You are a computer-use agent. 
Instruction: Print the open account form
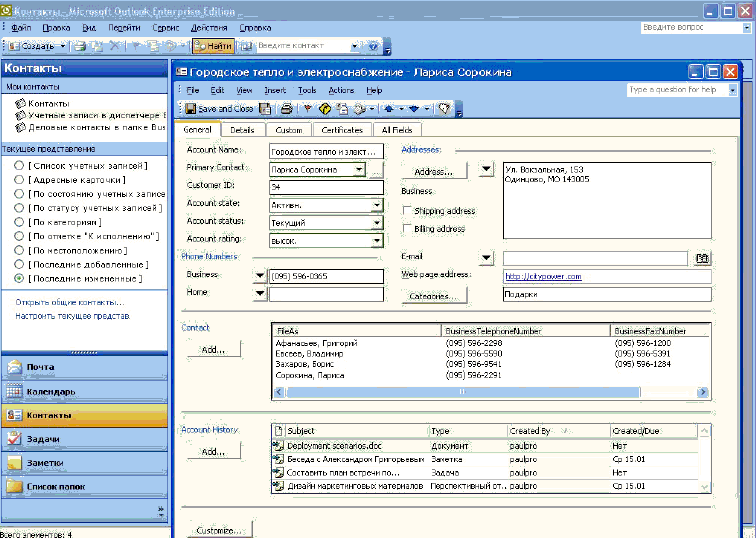287,109
